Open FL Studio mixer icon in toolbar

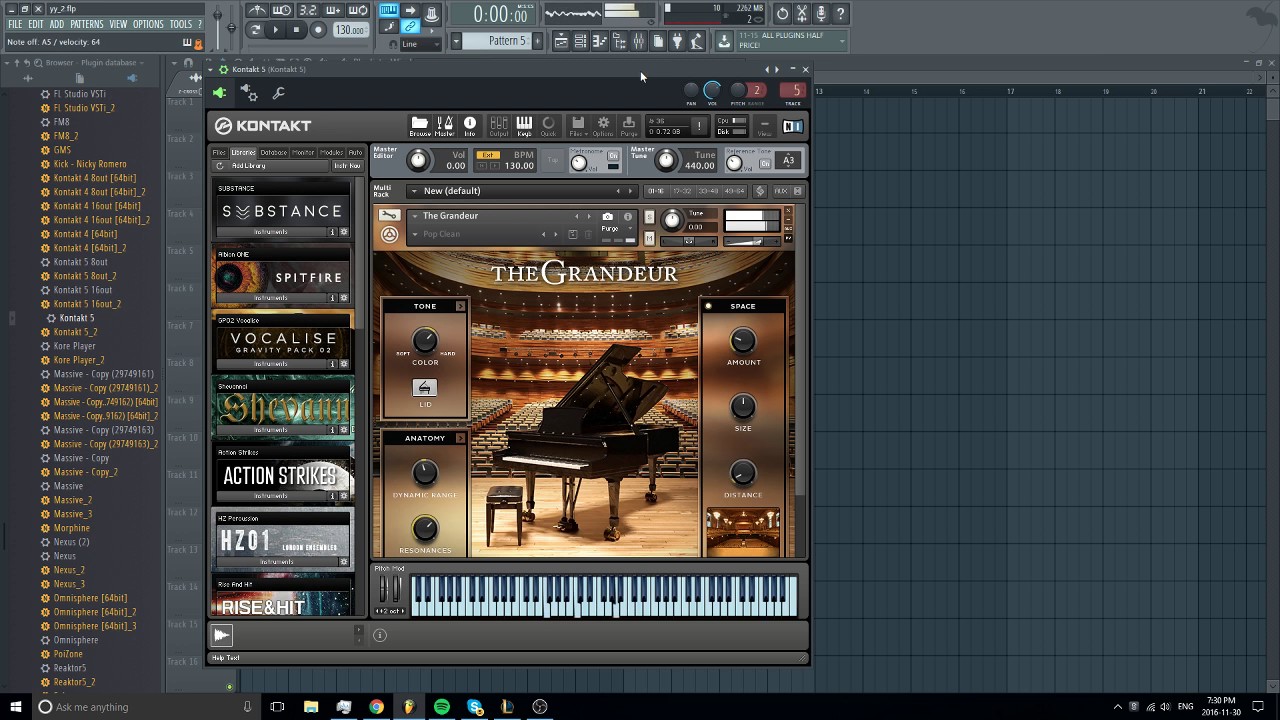(x=638, y=41)
